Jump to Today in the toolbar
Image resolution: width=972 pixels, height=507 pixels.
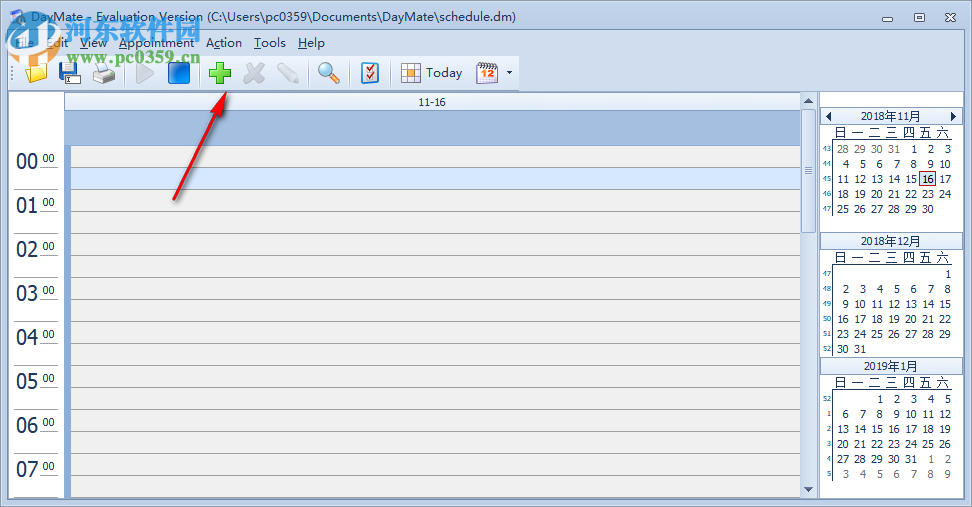431,73
